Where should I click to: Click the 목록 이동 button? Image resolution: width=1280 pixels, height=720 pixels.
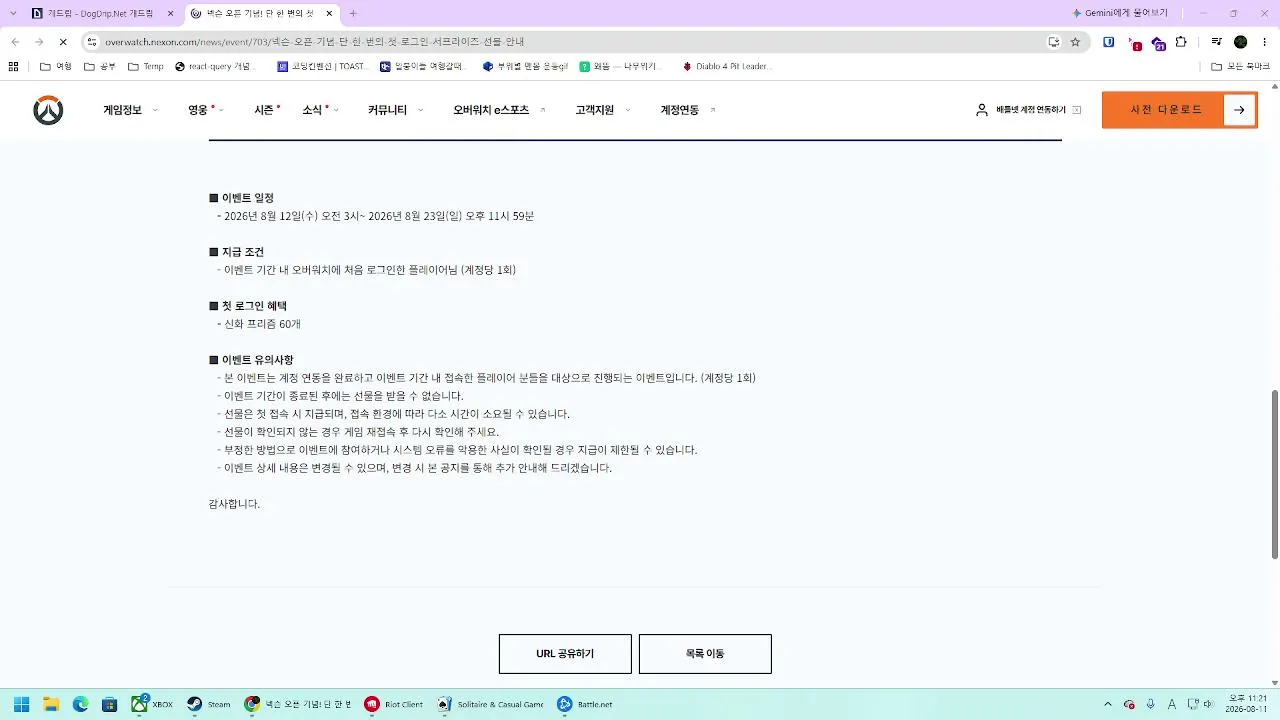pos(705,654)
